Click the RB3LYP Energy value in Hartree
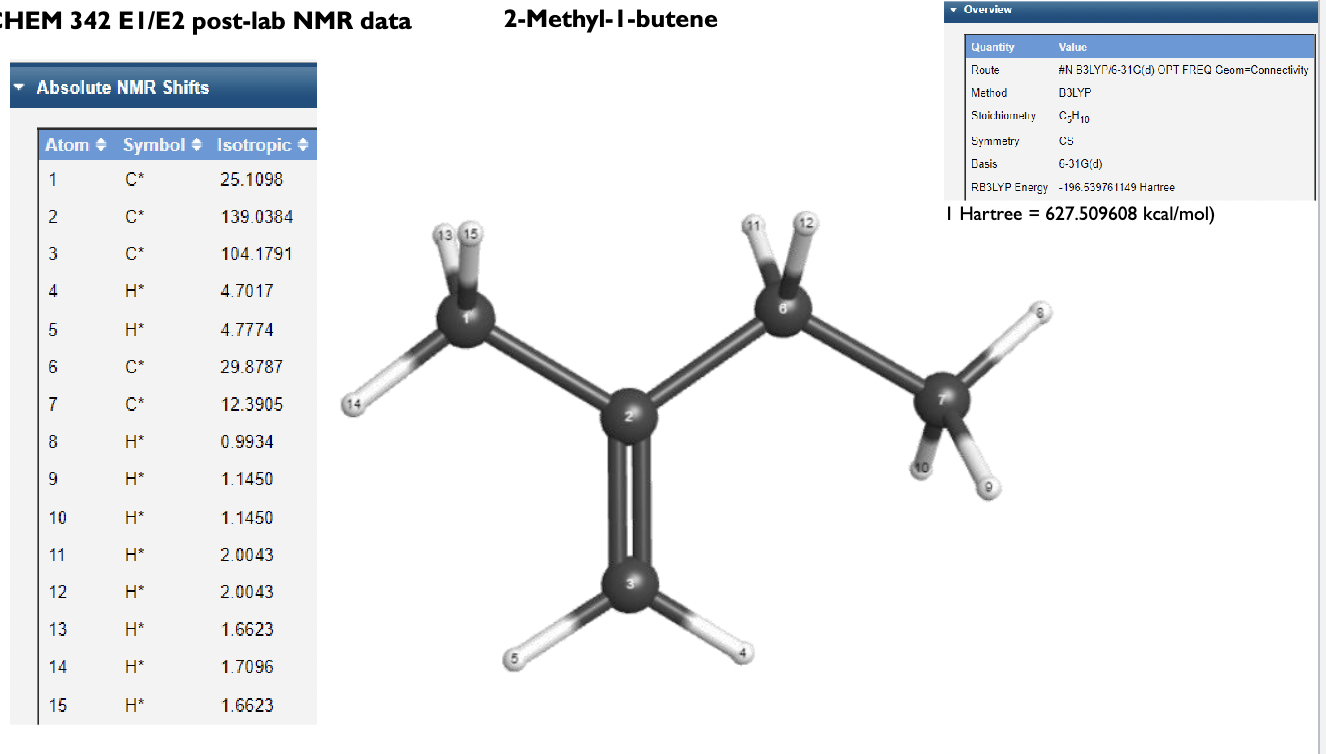The width and height of the screenshot is (1326, 754). click(1116, 187)
